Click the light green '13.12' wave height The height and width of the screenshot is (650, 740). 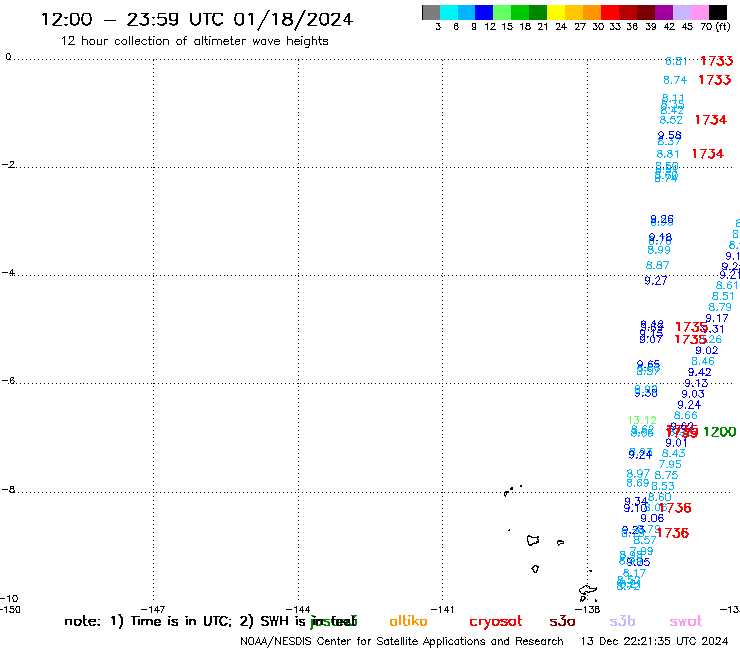(x=642, y=420)
